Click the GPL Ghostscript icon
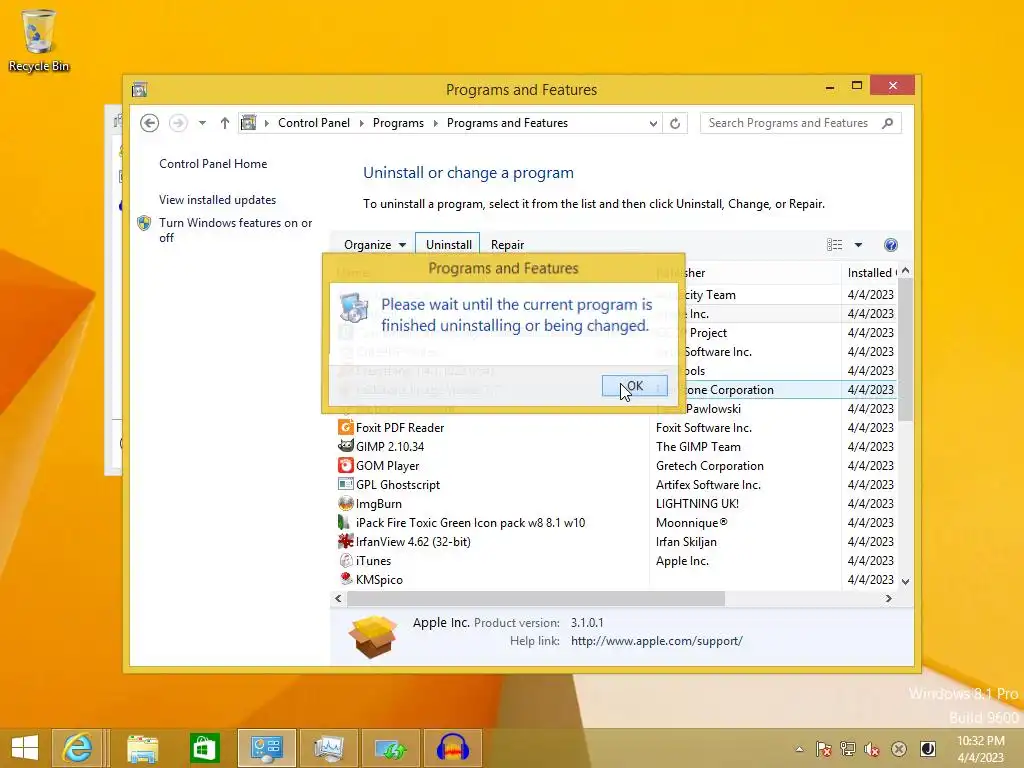1024x768 pixels. pyautogui.click(x=345, y=484)
